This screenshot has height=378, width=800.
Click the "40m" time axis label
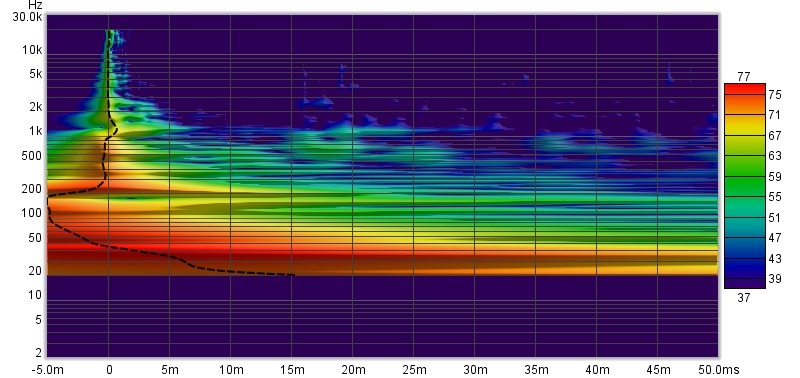[596, 370]
